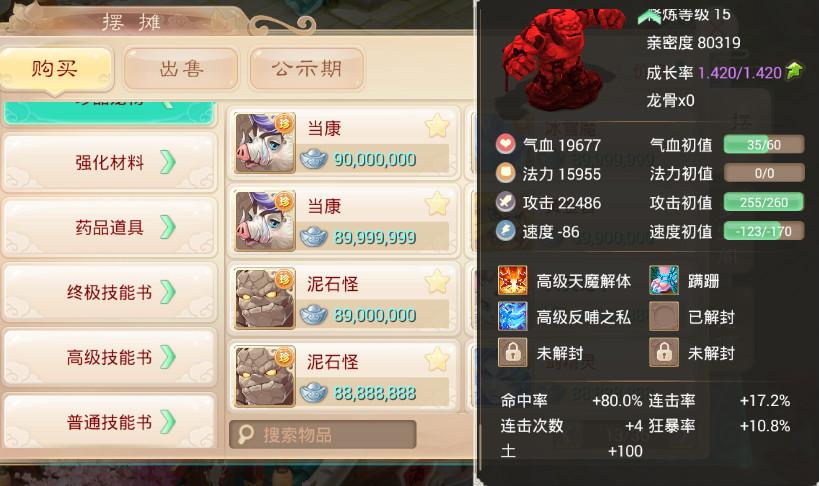The height and width of the screenshot is (486, 819).
Task: Click the 搜索物品 search field
Action: click(x=322, y=434)
